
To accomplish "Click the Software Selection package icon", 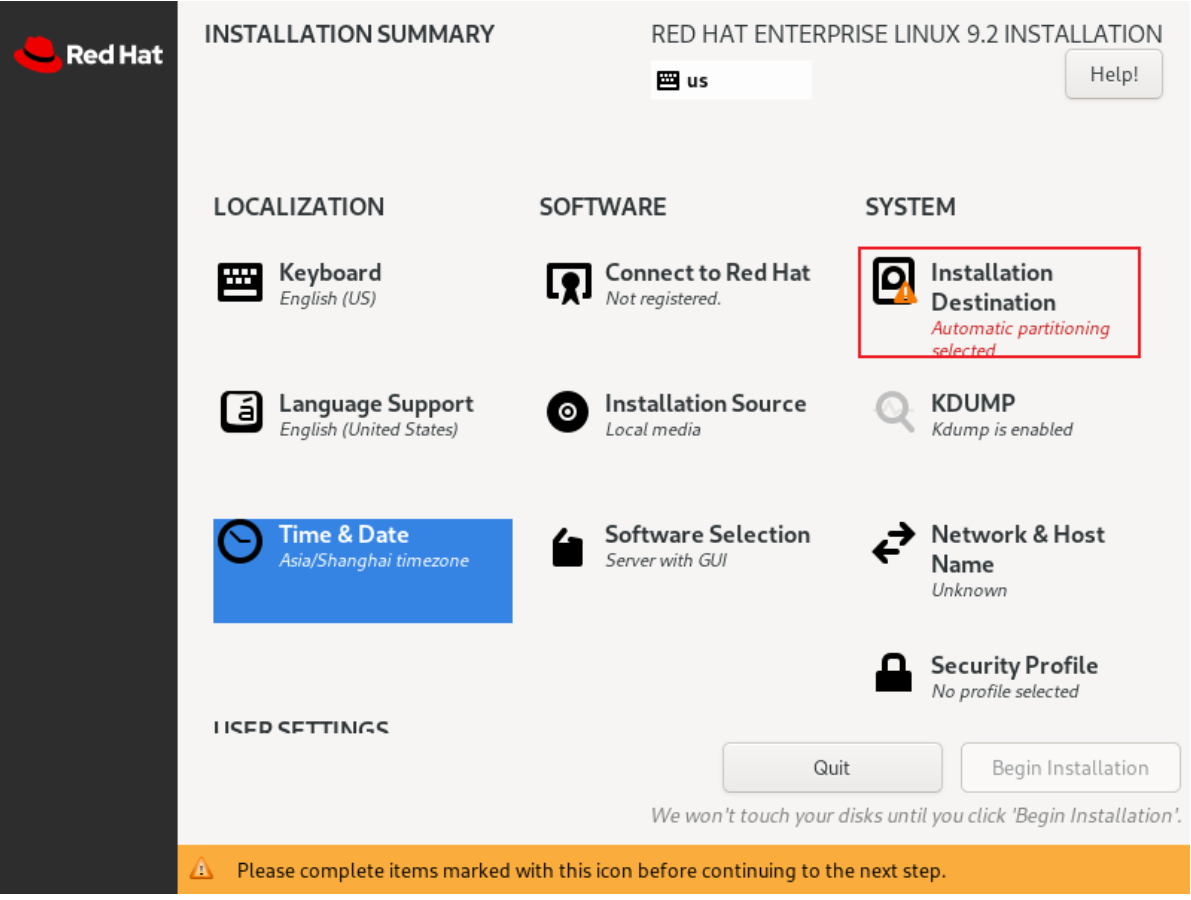I will click(x=567, y=548).
